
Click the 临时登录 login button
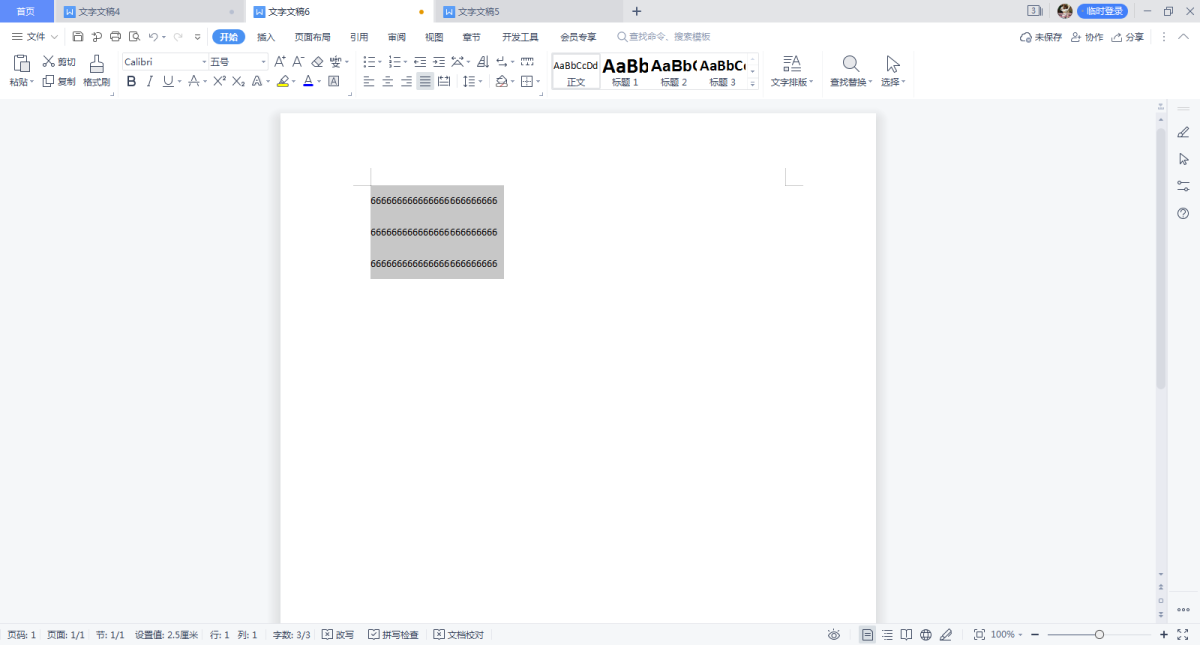(1102, 11)
